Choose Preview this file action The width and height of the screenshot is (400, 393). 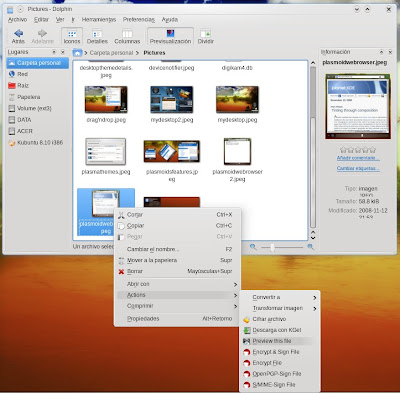(280, 341)
